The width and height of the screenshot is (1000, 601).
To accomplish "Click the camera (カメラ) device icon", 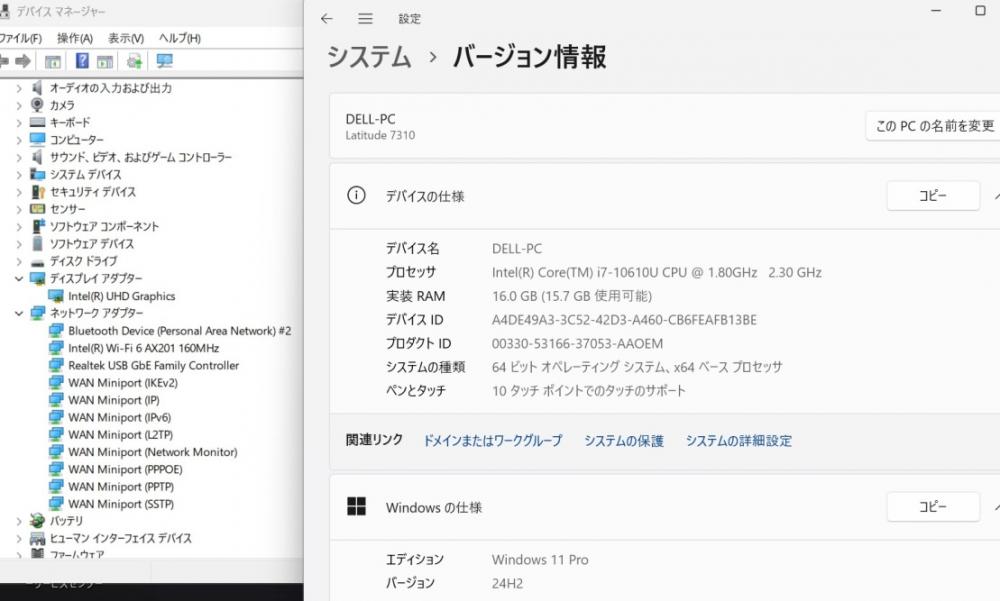I will [x=38, y=105].
